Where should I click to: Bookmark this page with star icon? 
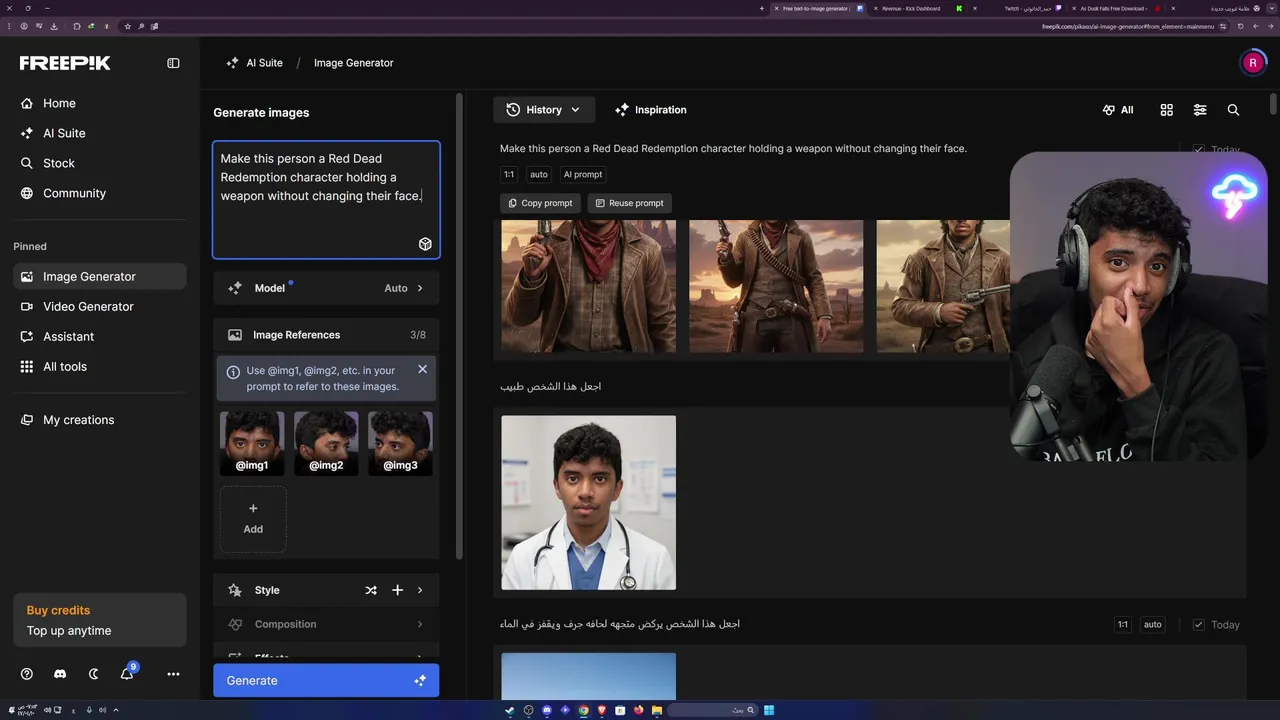click(127, 26)
